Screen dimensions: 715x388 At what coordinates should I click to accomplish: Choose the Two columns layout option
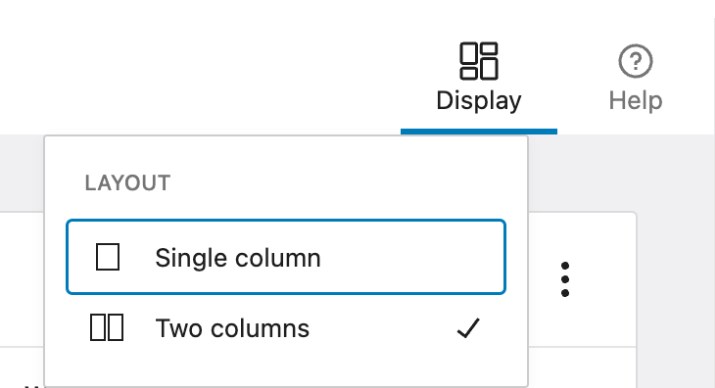[x=286, y=328]
